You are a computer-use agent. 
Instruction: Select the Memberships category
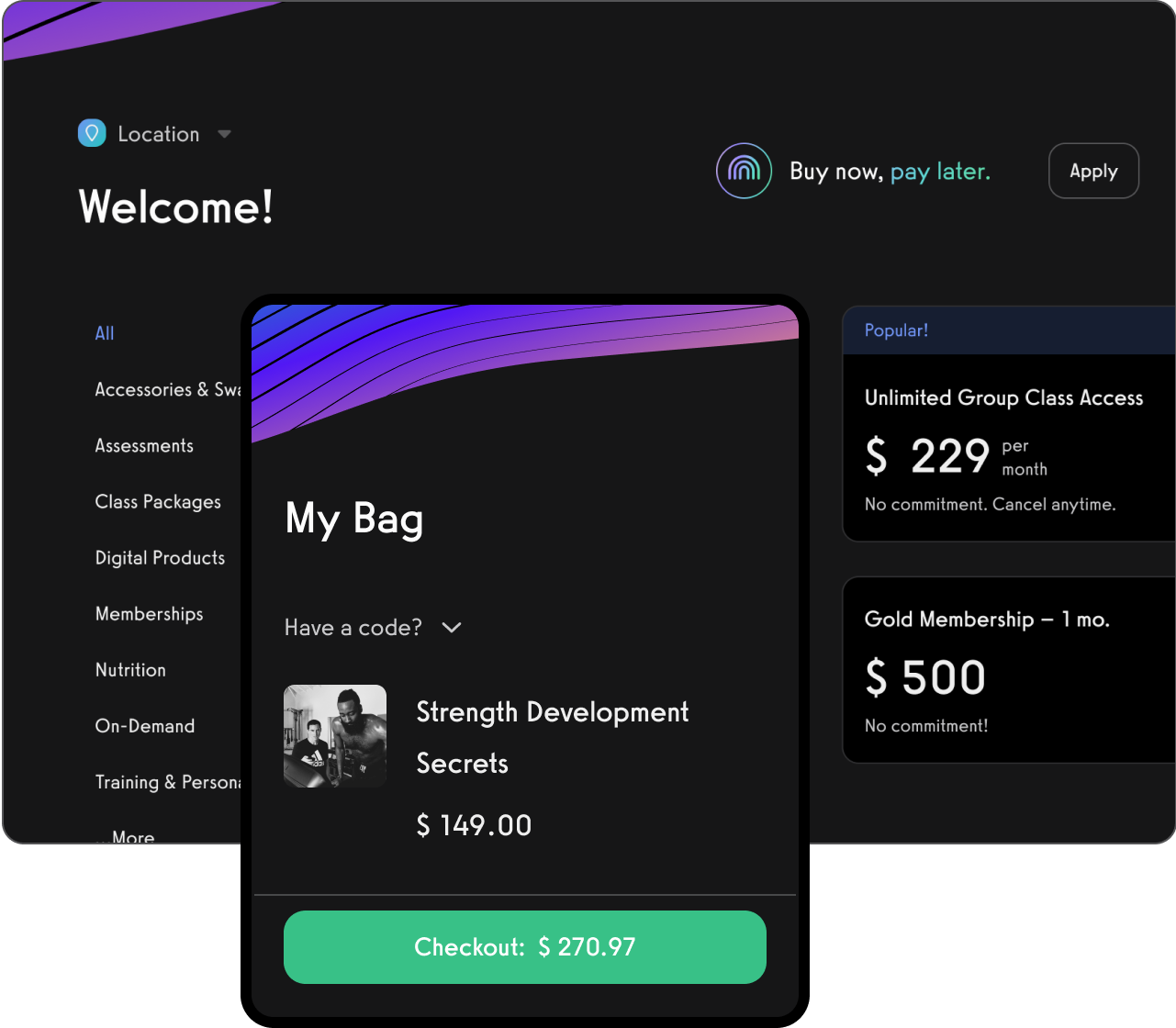[149, 614]
